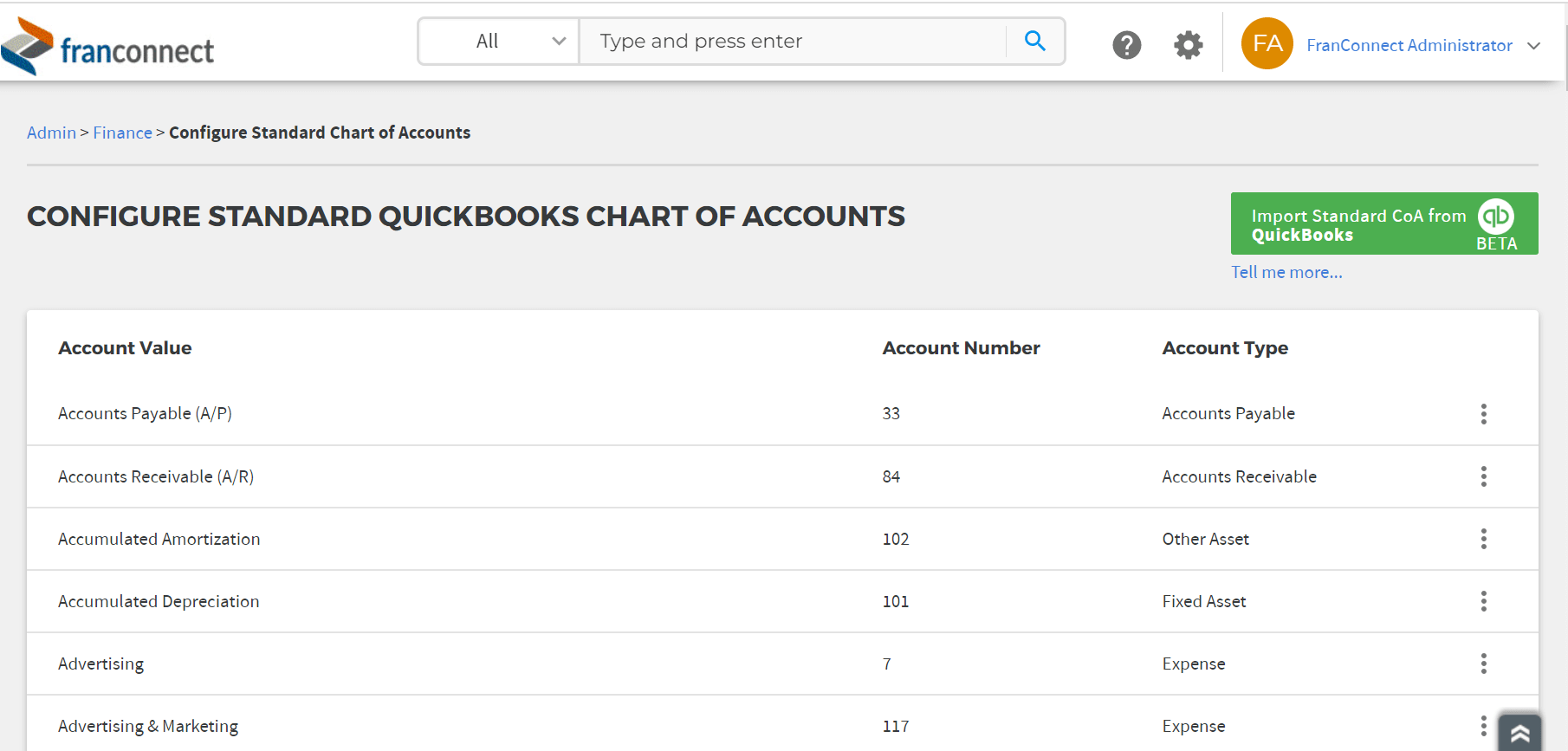
Task: Focus the Type and press enter field
Action: click(792, 41)
